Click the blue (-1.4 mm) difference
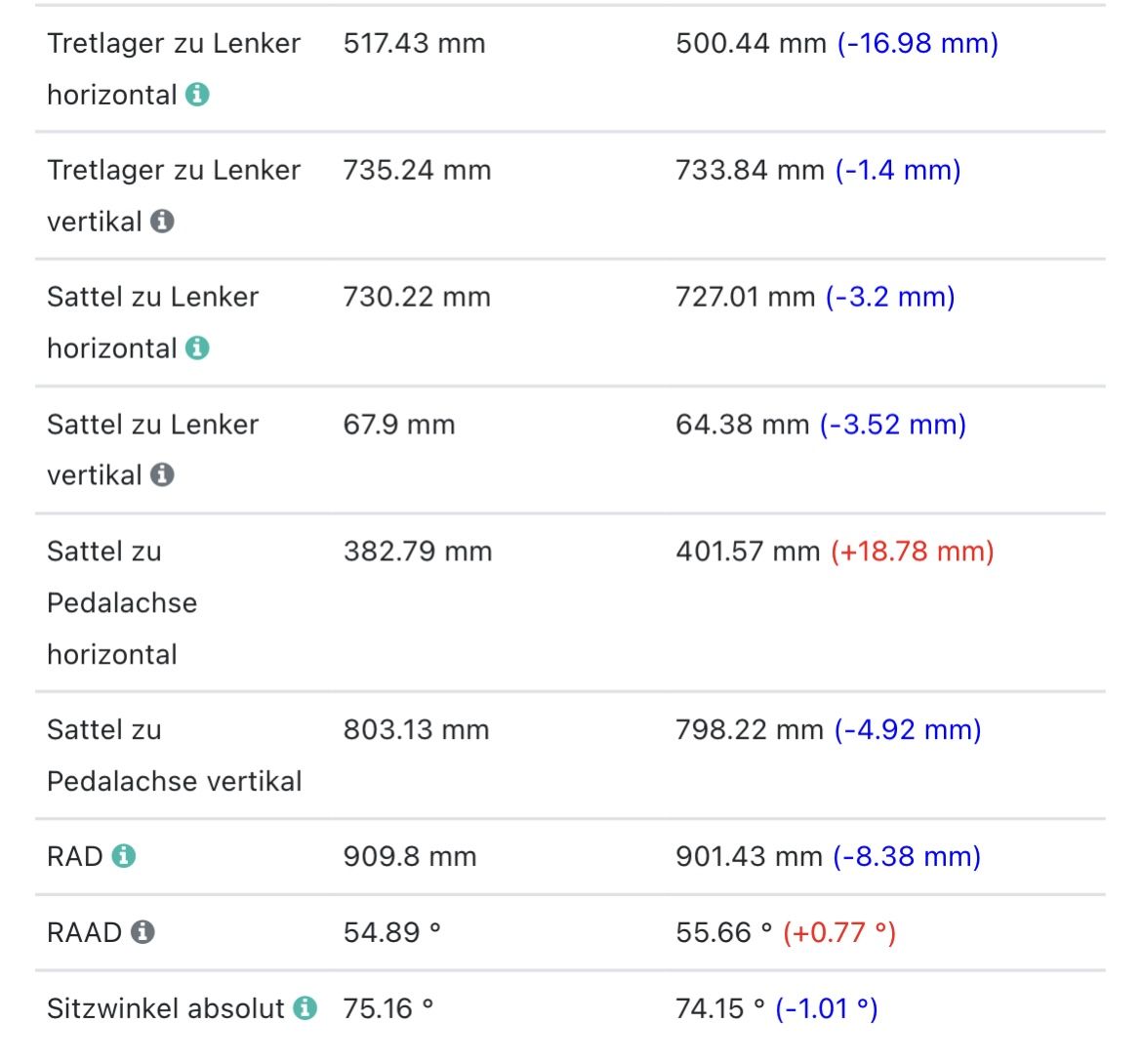 [x=898, y=170]
